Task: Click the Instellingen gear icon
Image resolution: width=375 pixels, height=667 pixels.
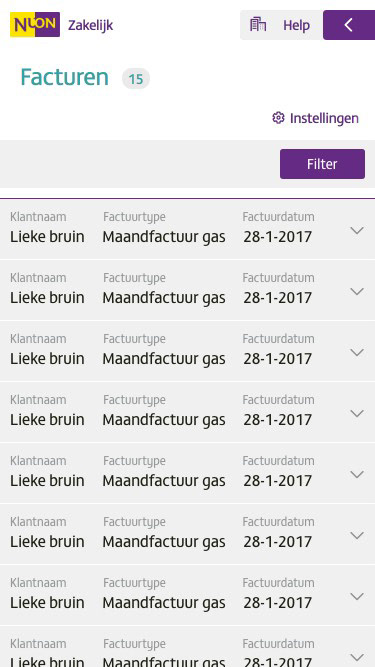Action: [x=278, y=118]
